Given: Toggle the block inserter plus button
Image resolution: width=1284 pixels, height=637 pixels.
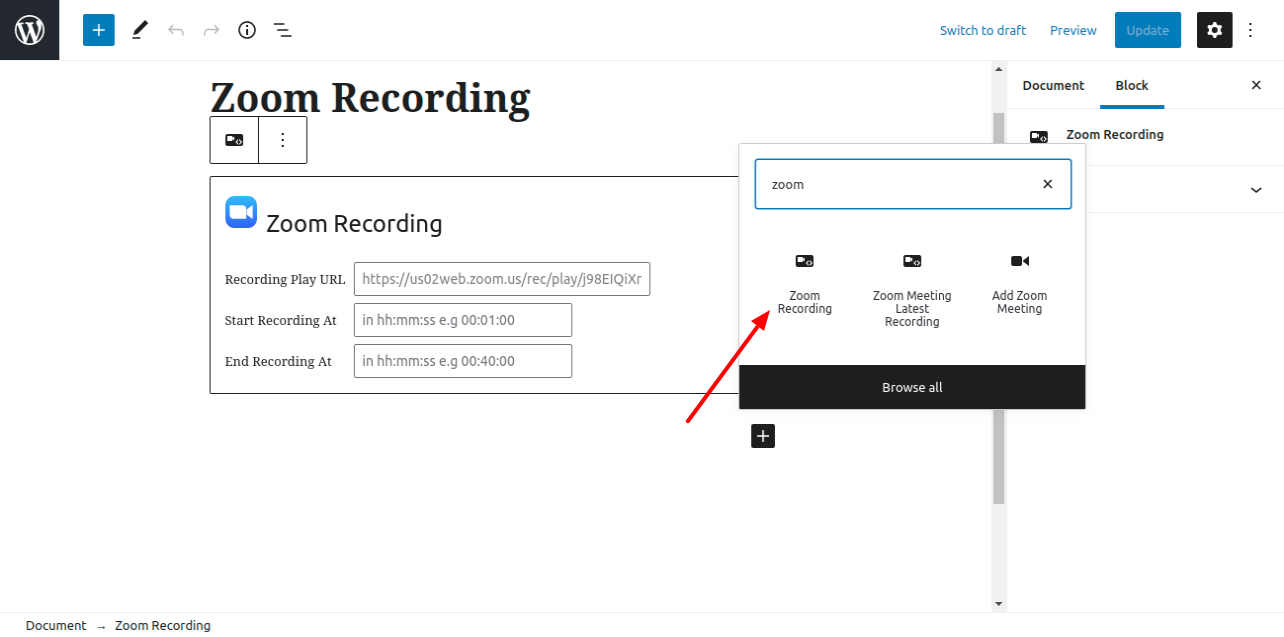Looking at the screenshot, I should point(99,30).
